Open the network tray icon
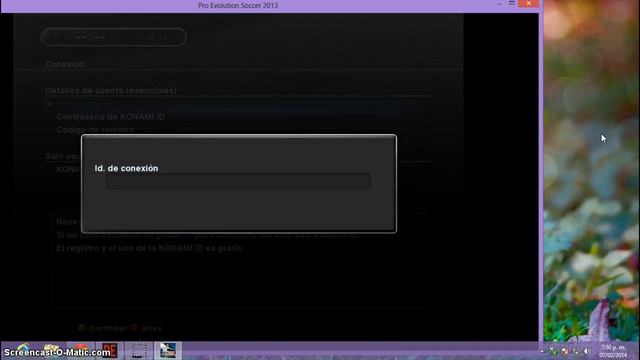The height and width of the screenshot is (360, 640). click(x=577, y=351)
